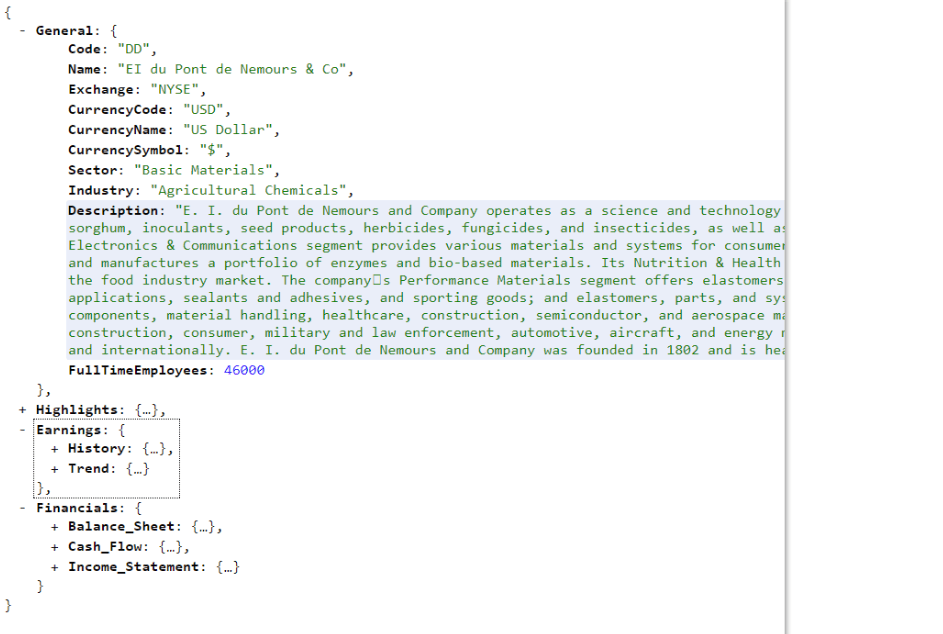Collapse the Financials object node
This screenshot has width=943, height=634.
click(22, 508)
